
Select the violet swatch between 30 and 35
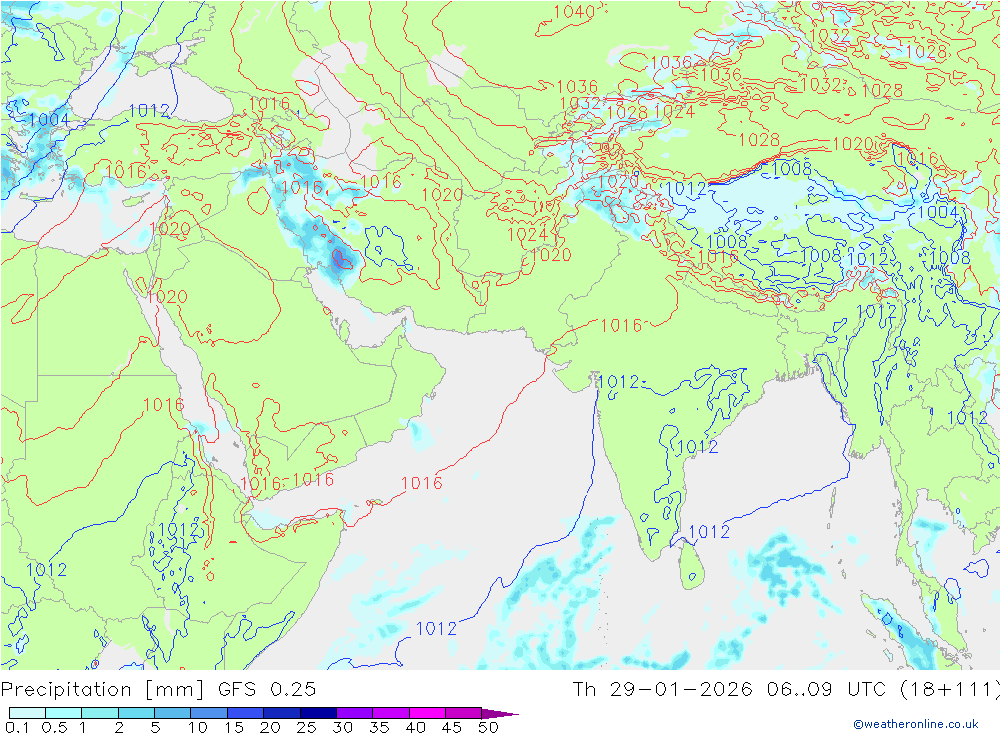354,713
